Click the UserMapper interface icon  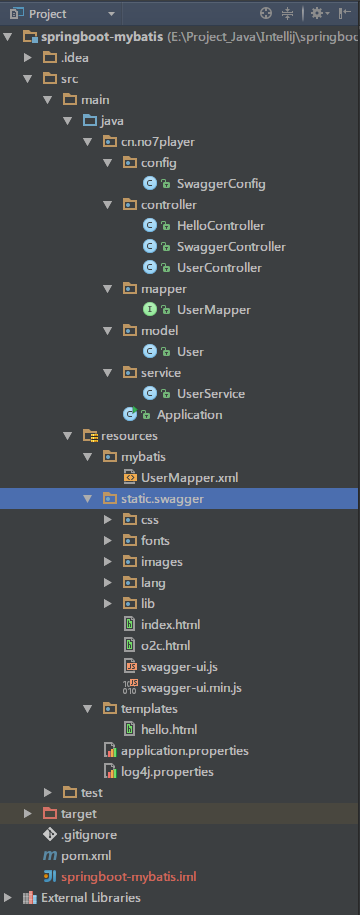[150, 310]
